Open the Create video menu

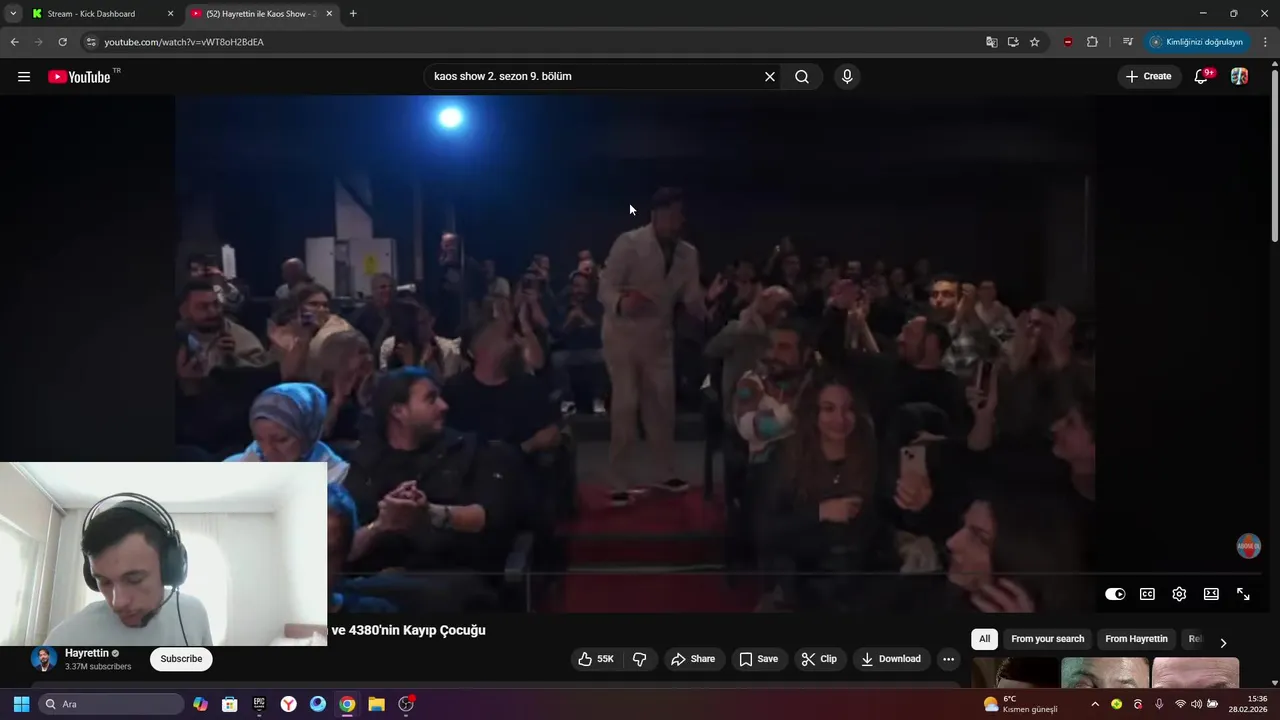coord(1149,77)
